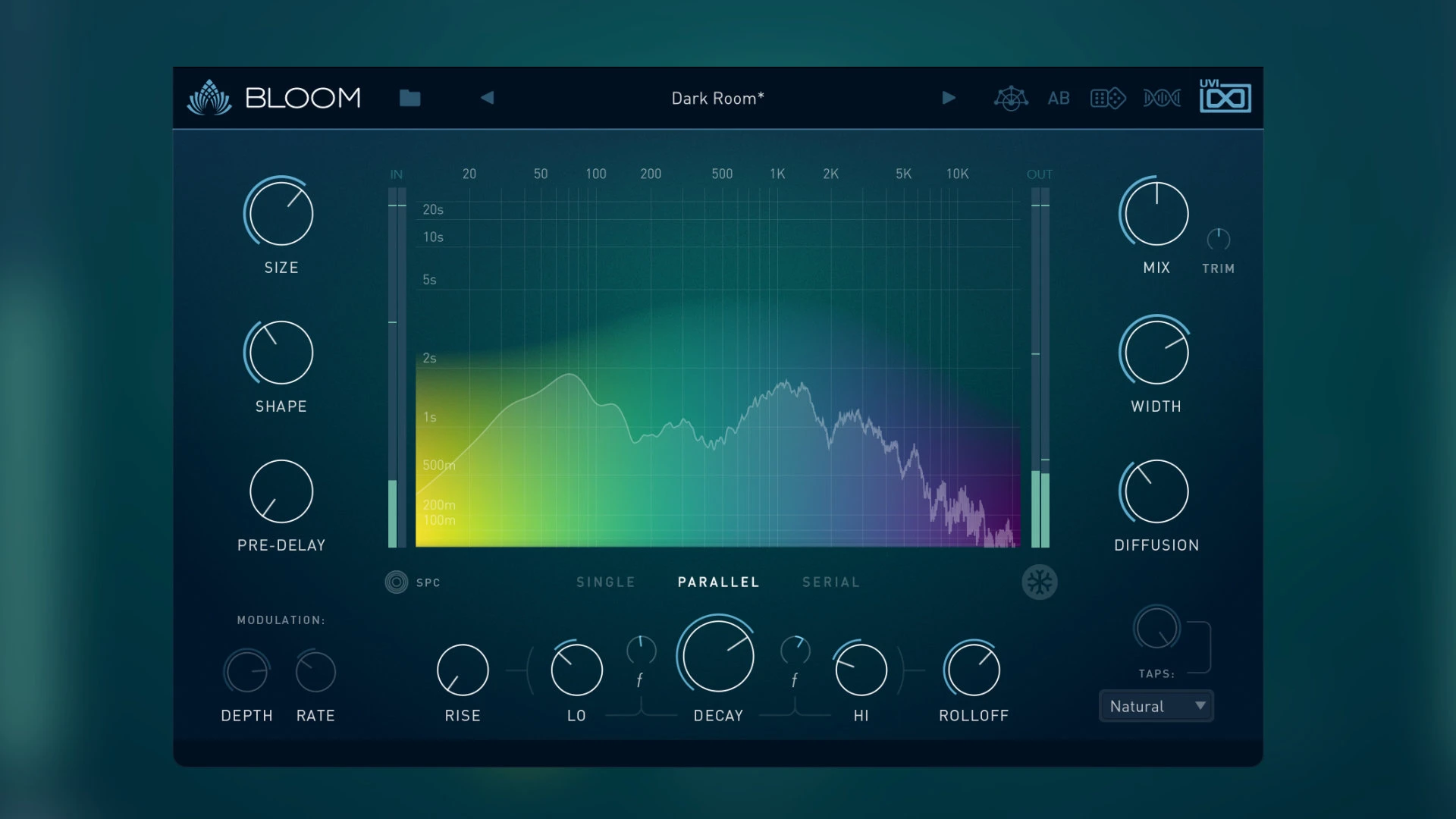Image resolution: width=1456 pixels, height=819 pixels.
Task: Click the LO knob
Action: click(x=576, y=670)
